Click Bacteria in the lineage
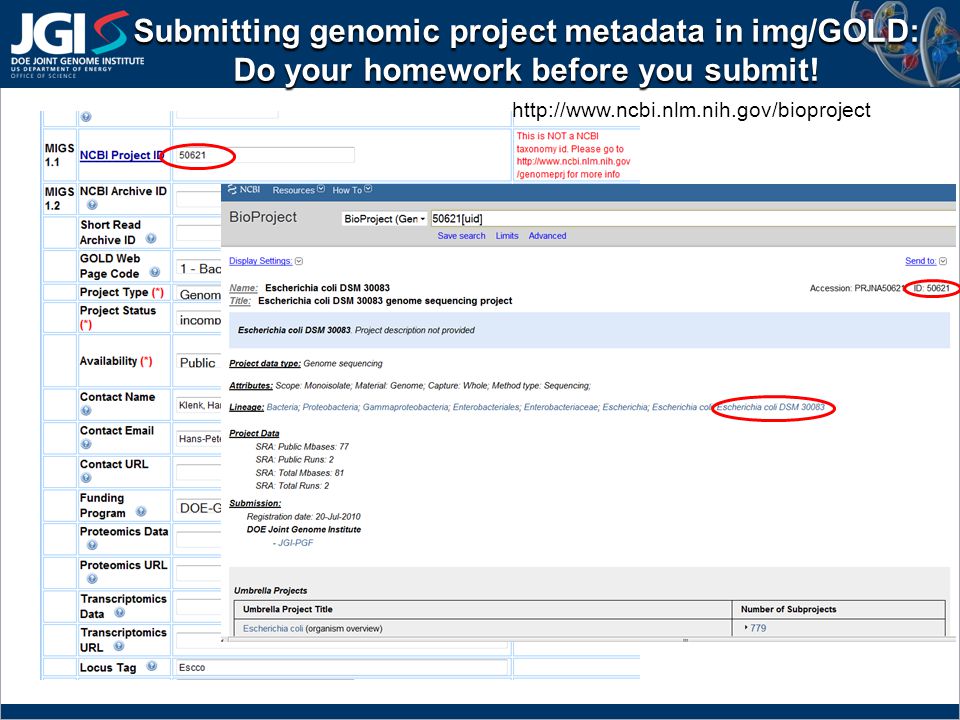The height and width of the screenshot is (720, 960). (282, 407)
